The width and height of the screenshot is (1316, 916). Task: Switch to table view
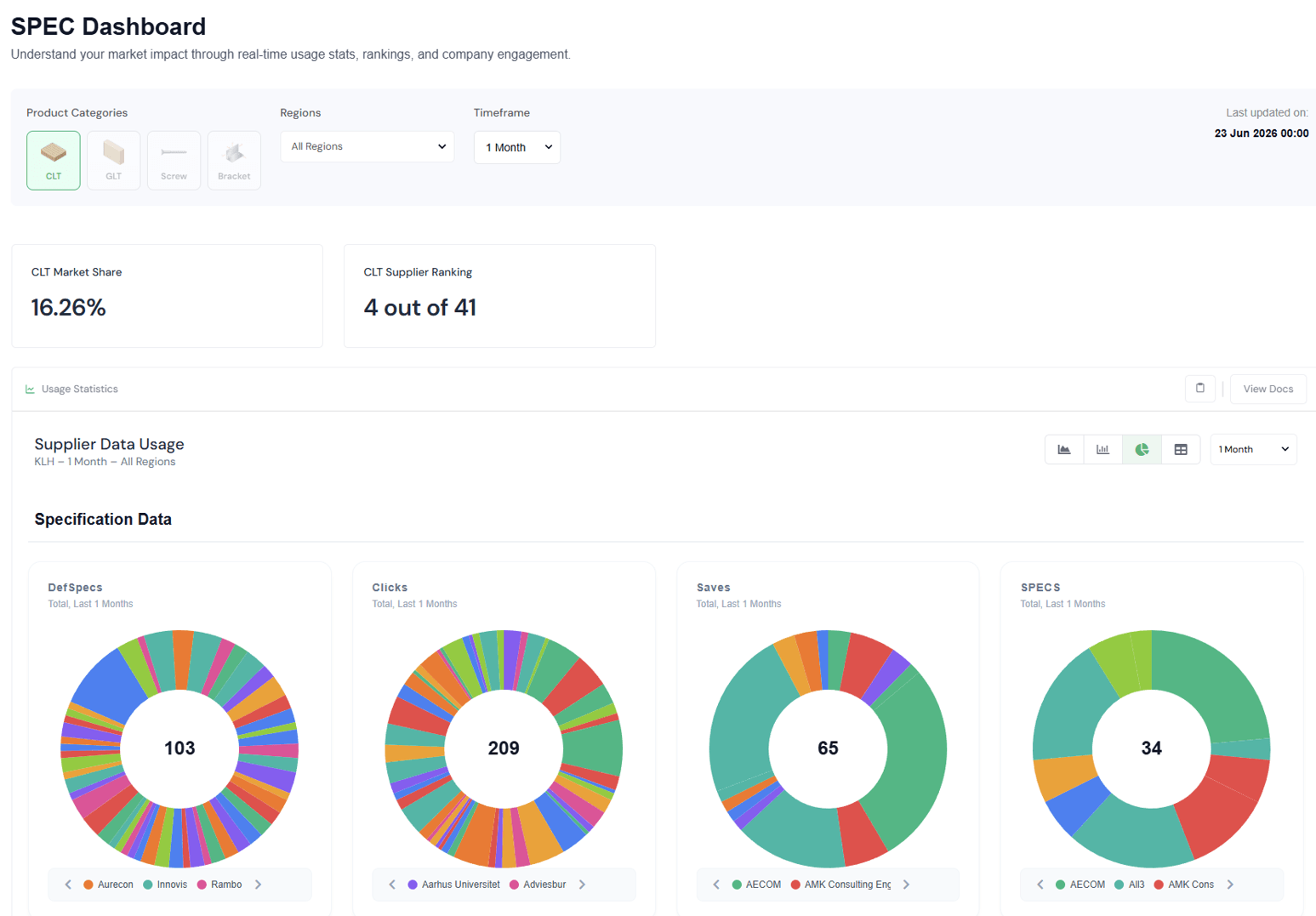pyautogui.click(x=1181, y=449)
